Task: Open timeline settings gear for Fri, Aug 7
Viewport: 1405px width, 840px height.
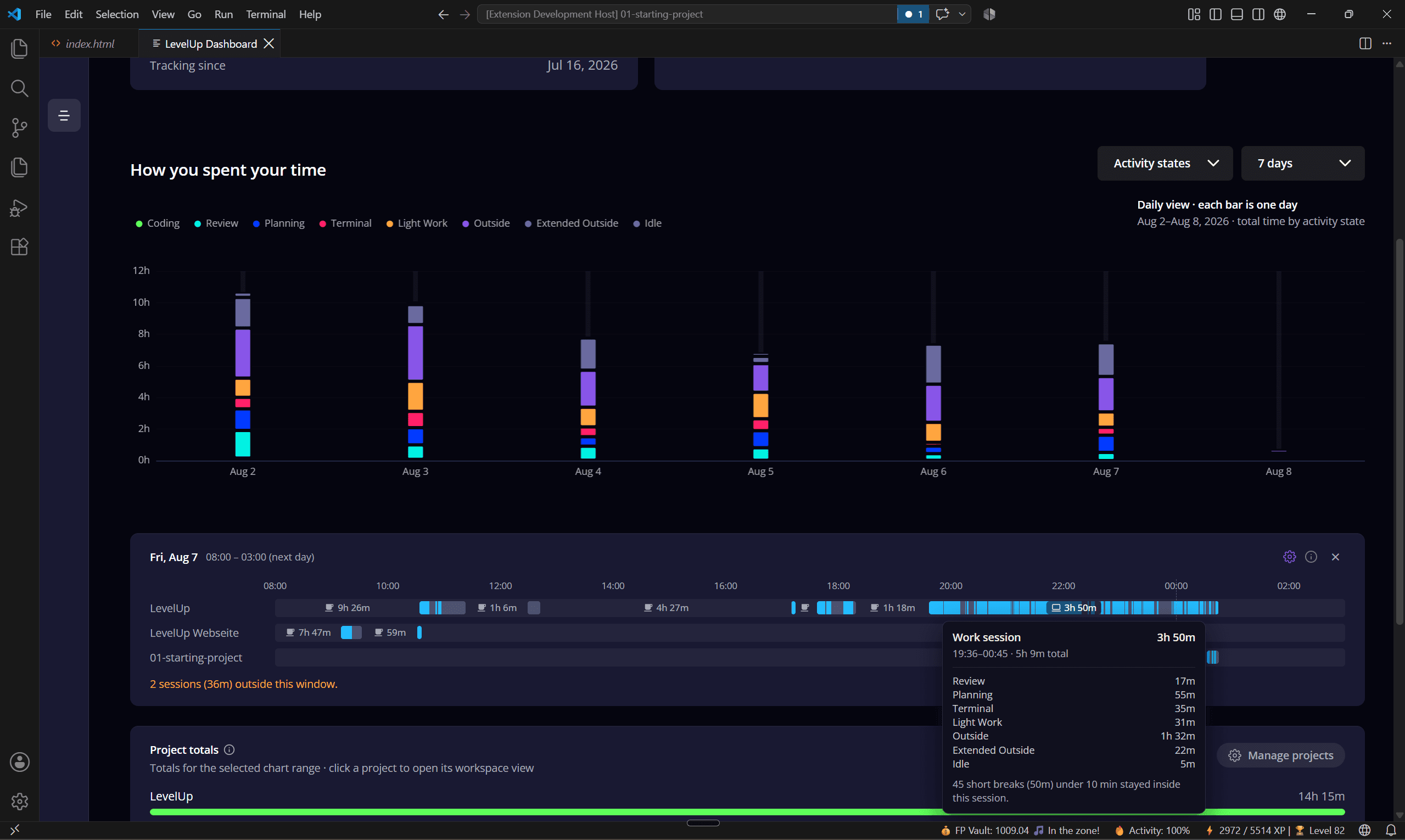Action: pos(1290,557)
